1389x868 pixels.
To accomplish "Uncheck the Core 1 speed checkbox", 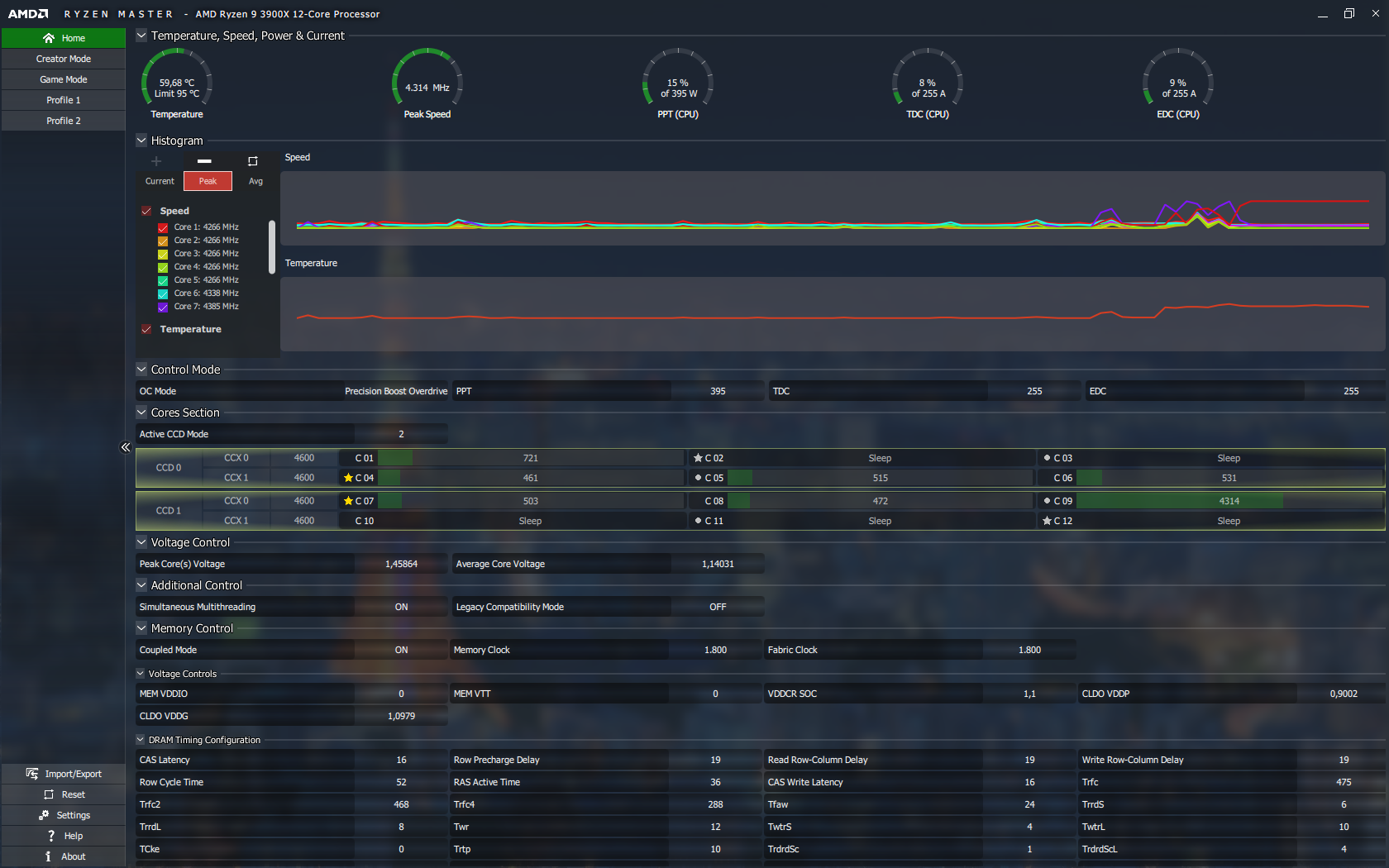I will pyautogui.click(x=163, y=227).
